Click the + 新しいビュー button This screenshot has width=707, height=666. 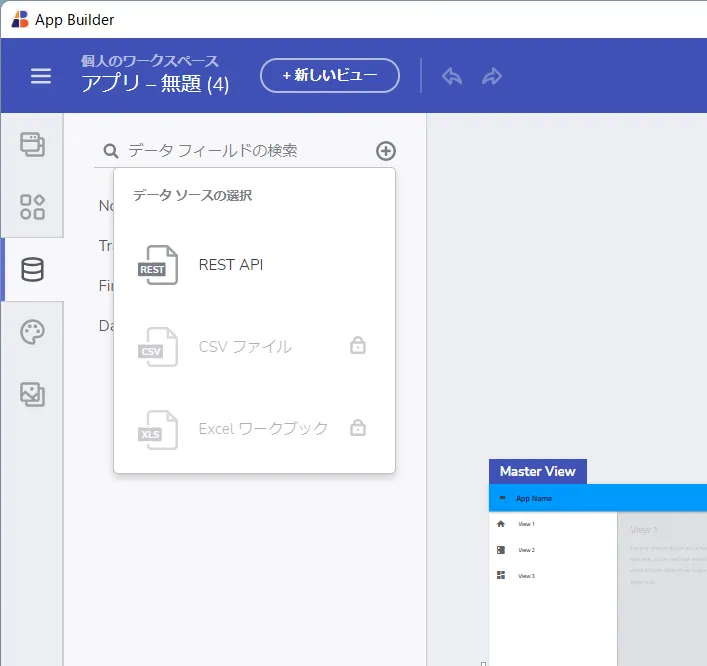pos(330,76)
